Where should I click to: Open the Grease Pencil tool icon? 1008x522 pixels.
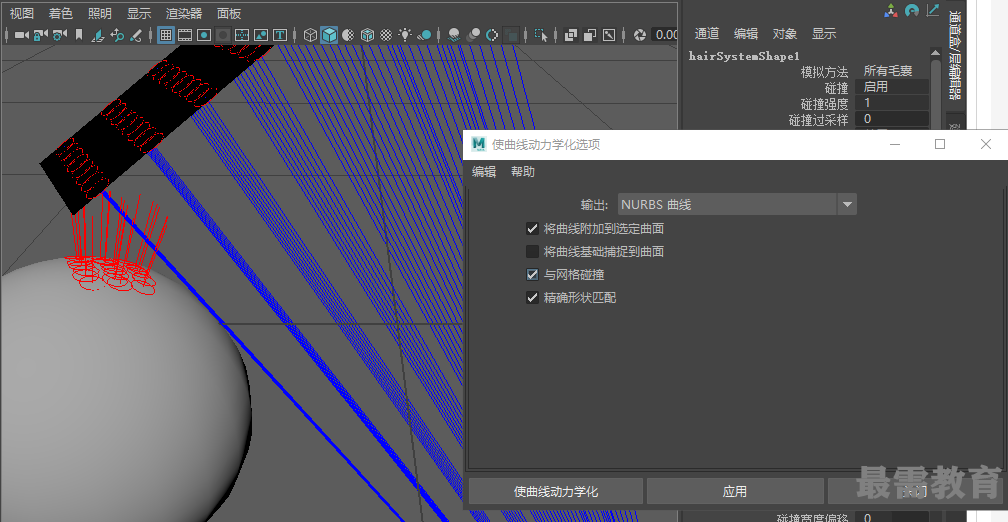(136, 35)
